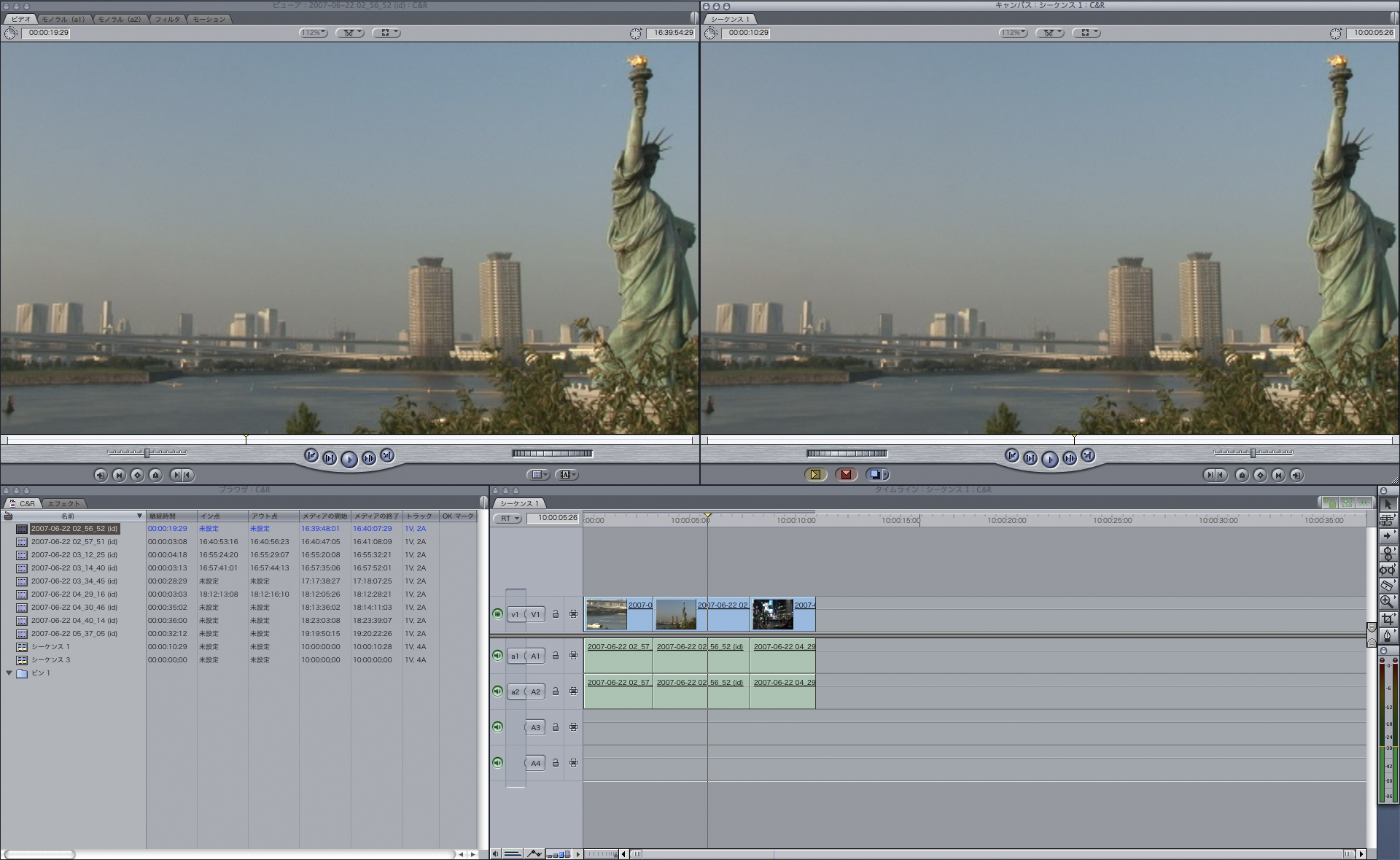Click red Overwrite edit button in Canvas
Screen dimensions: 1400x860
point(846,474)
